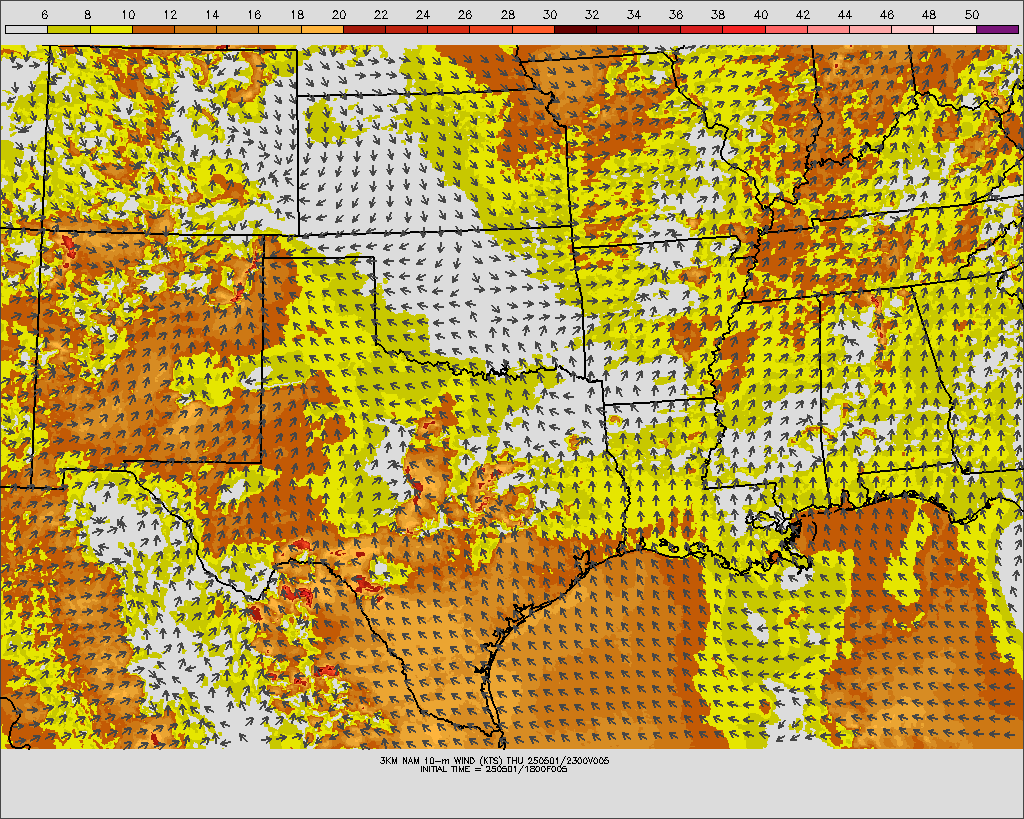Screen dimensions: 1024x819
Task: Click the legend label "32"
Action: coord(592,15)
